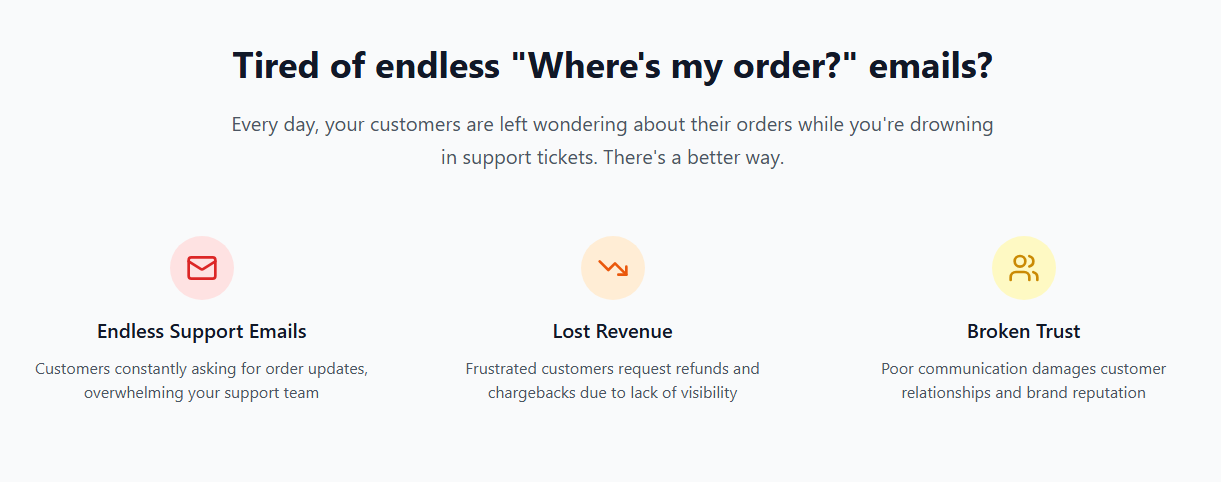1221x482 pixels.
Task: Click the "Tired of endless" main headline
Action: click(612, 67)
